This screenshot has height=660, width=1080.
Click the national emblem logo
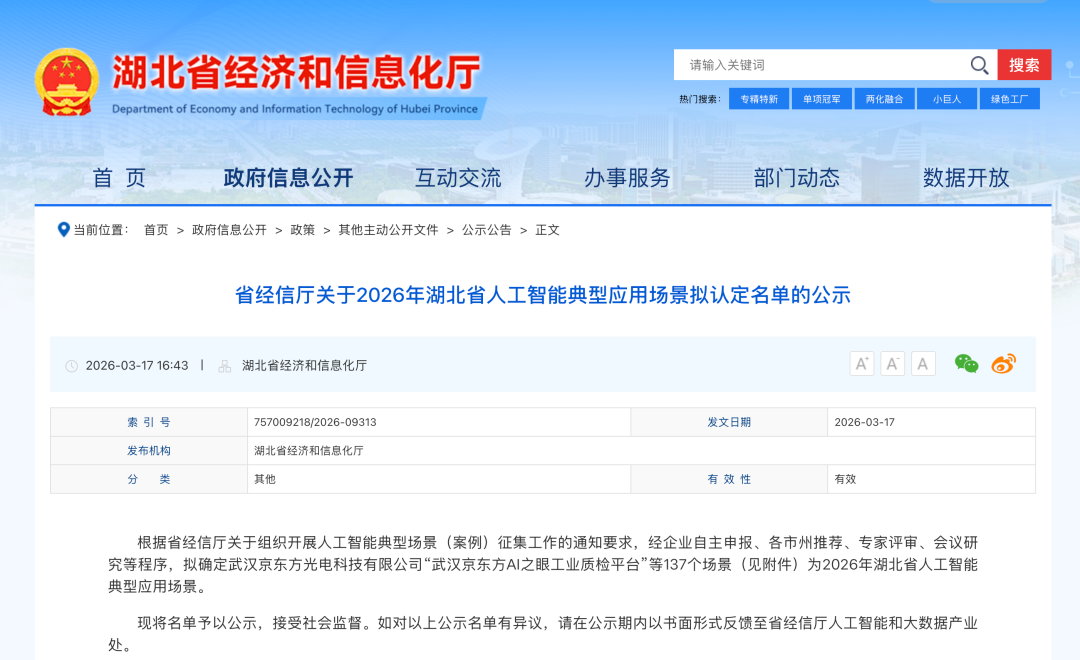coord(67,82)
